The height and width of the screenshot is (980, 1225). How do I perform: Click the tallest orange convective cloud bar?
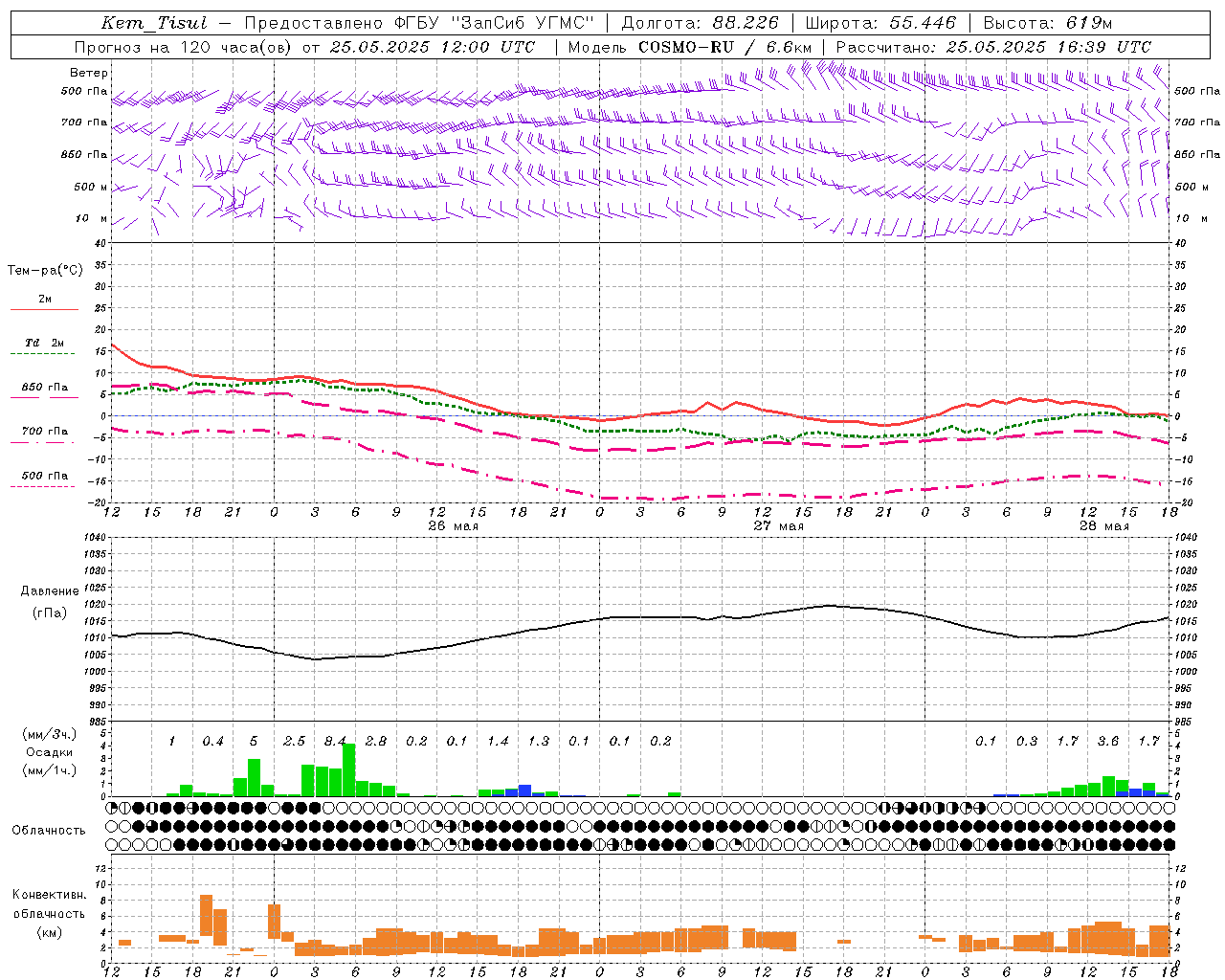(x=206, y=916)
